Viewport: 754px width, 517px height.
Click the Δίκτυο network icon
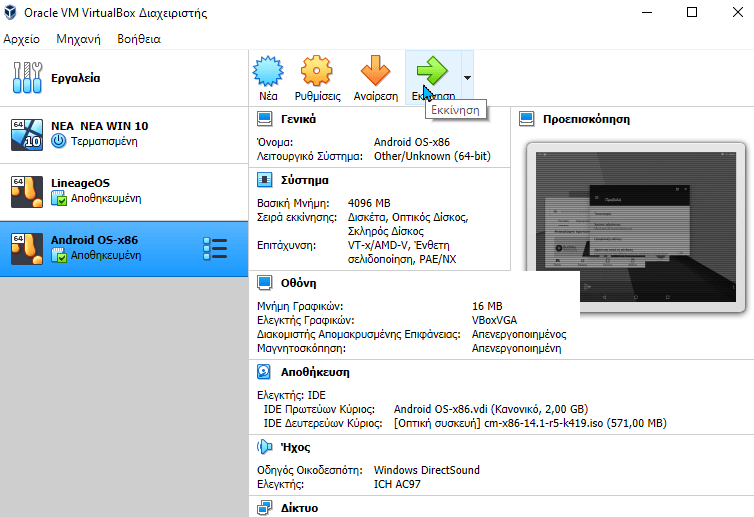264,508
